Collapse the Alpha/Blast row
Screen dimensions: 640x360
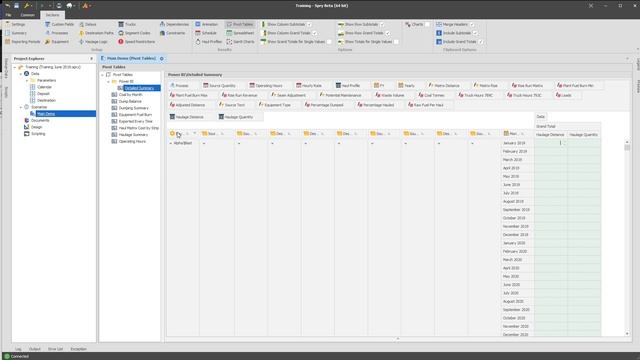point(171,143)
